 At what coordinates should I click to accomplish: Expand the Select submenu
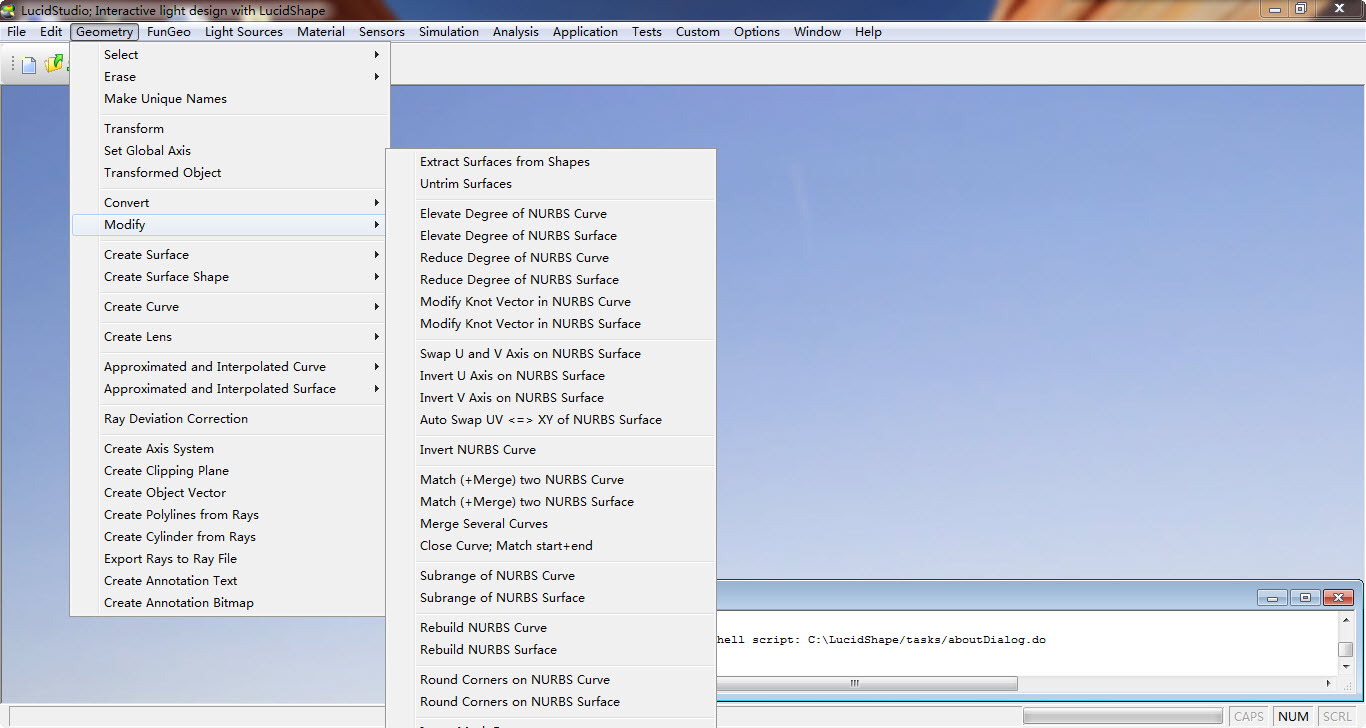point(229,55)
